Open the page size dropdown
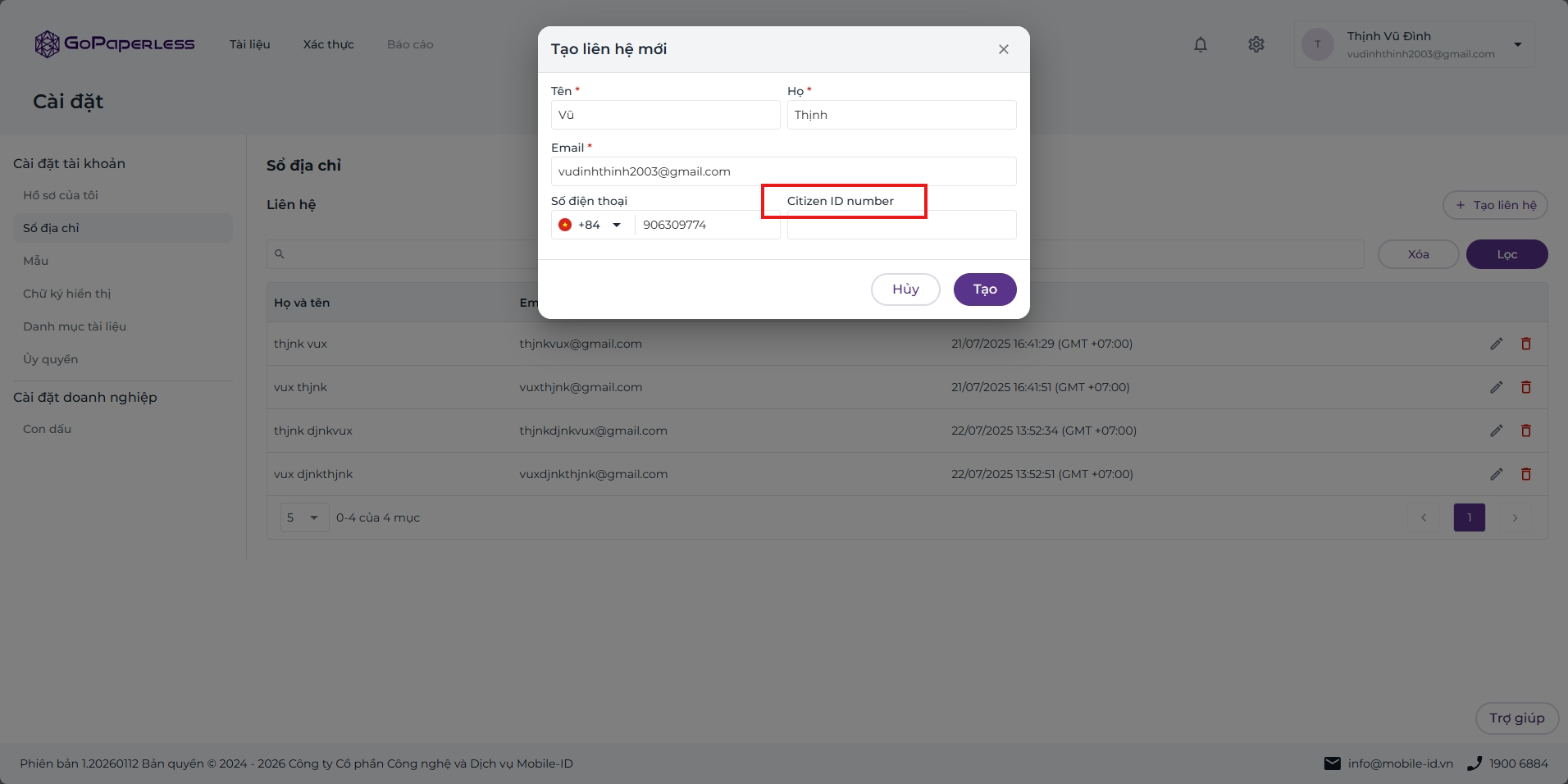1568x784 pixels. [x=304, y=517]
